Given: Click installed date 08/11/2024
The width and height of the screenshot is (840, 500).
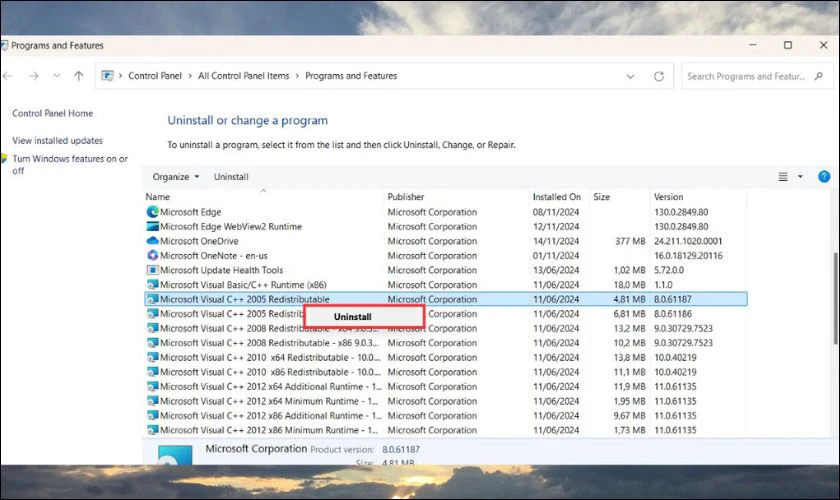Looking at the screenshot, I should click(556, 212).
